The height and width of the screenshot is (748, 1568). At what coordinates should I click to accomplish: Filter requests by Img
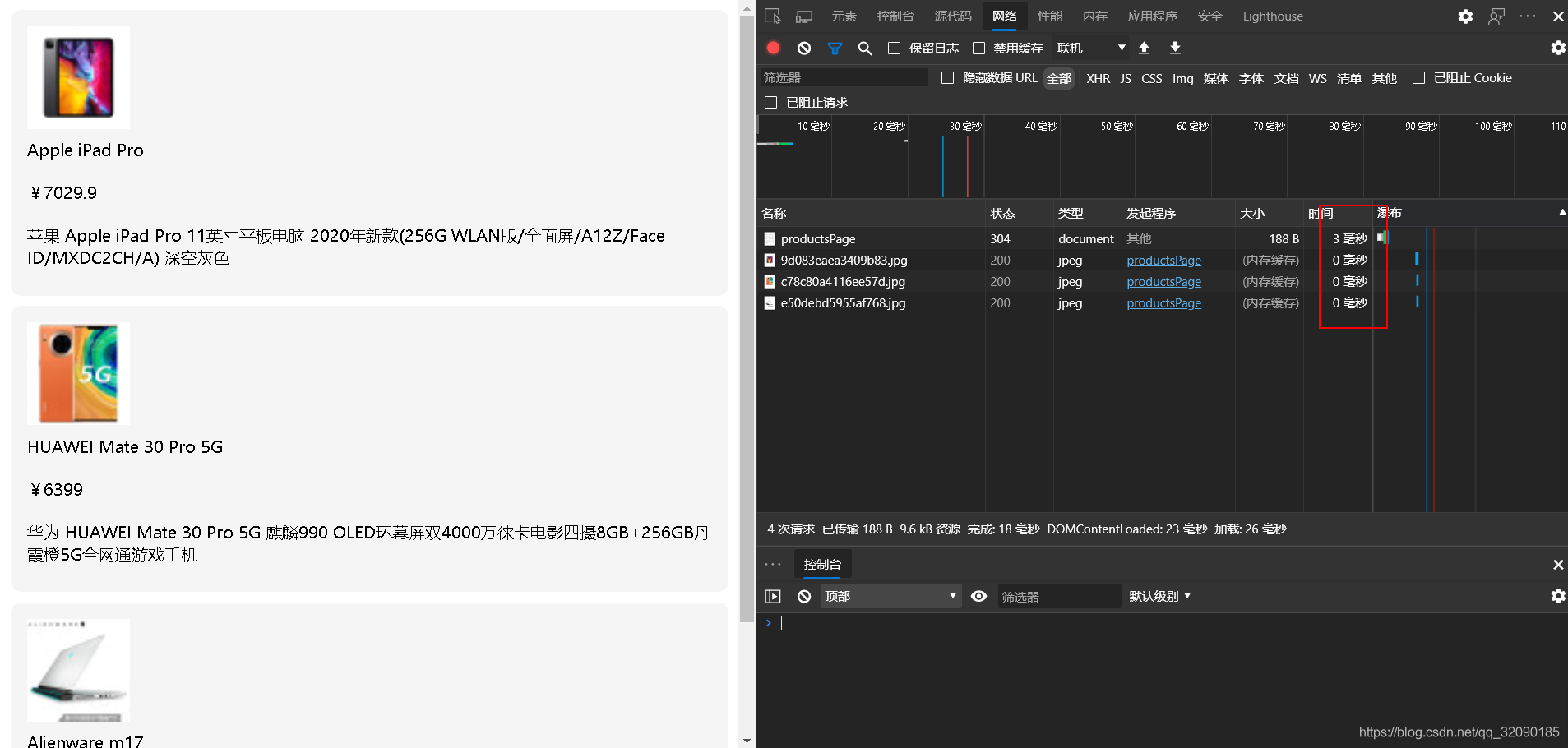1182,78
